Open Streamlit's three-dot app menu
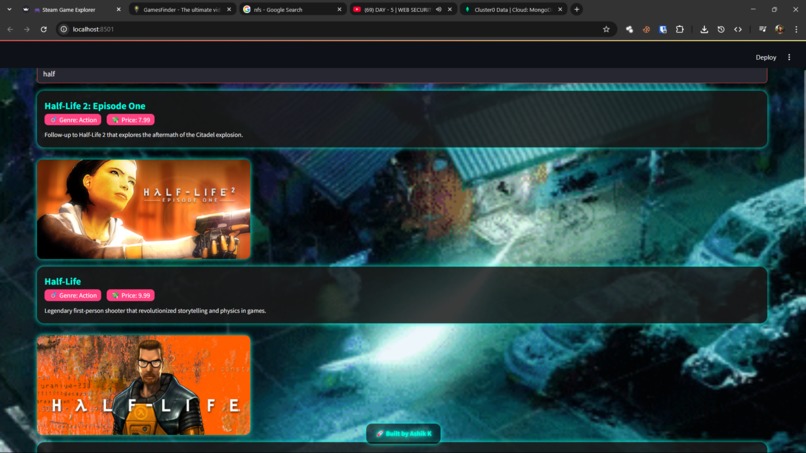Viewport: 806px width, 453px height. [x=789, y=57]
